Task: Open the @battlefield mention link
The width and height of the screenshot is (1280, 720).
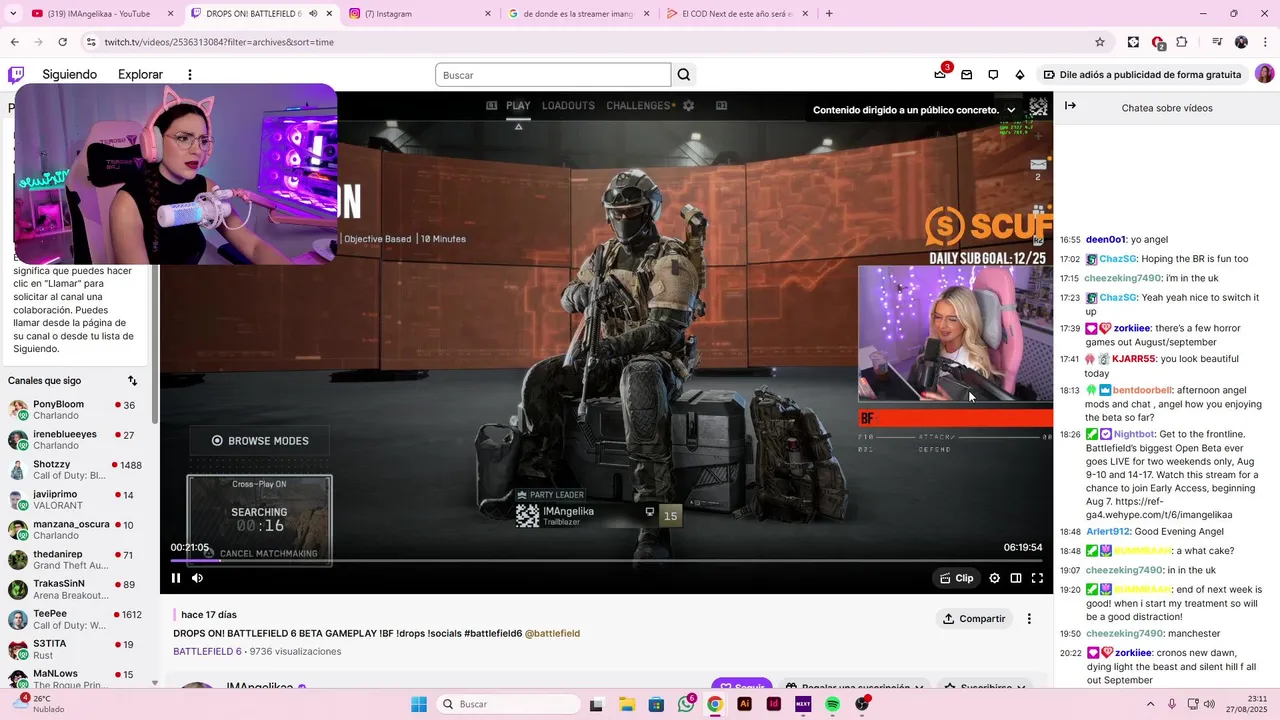Action: pyautogui.click(x=552, y=633)
